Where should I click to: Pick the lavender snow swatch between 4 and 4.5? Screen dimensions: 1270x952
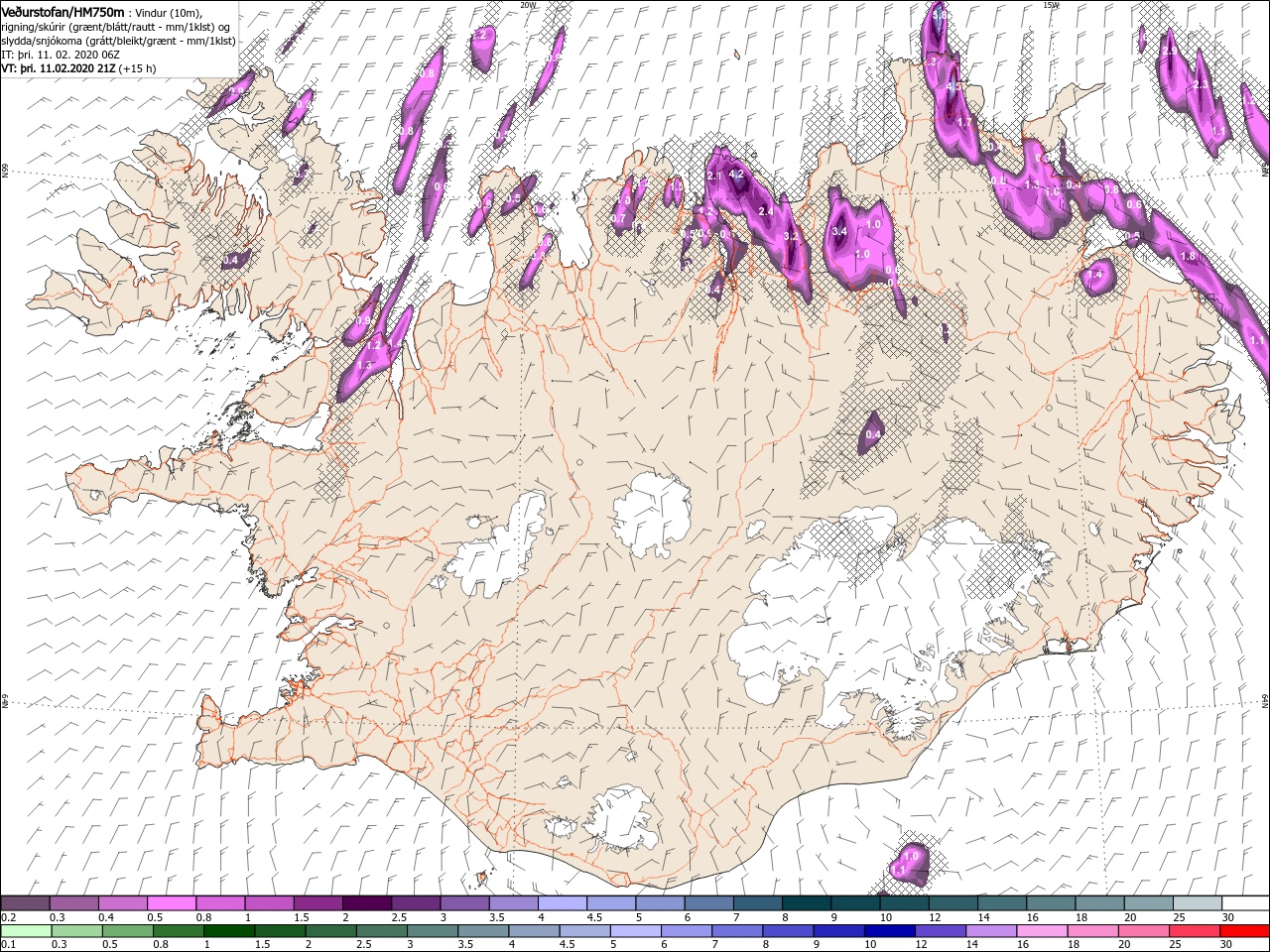tap(563, 903)
